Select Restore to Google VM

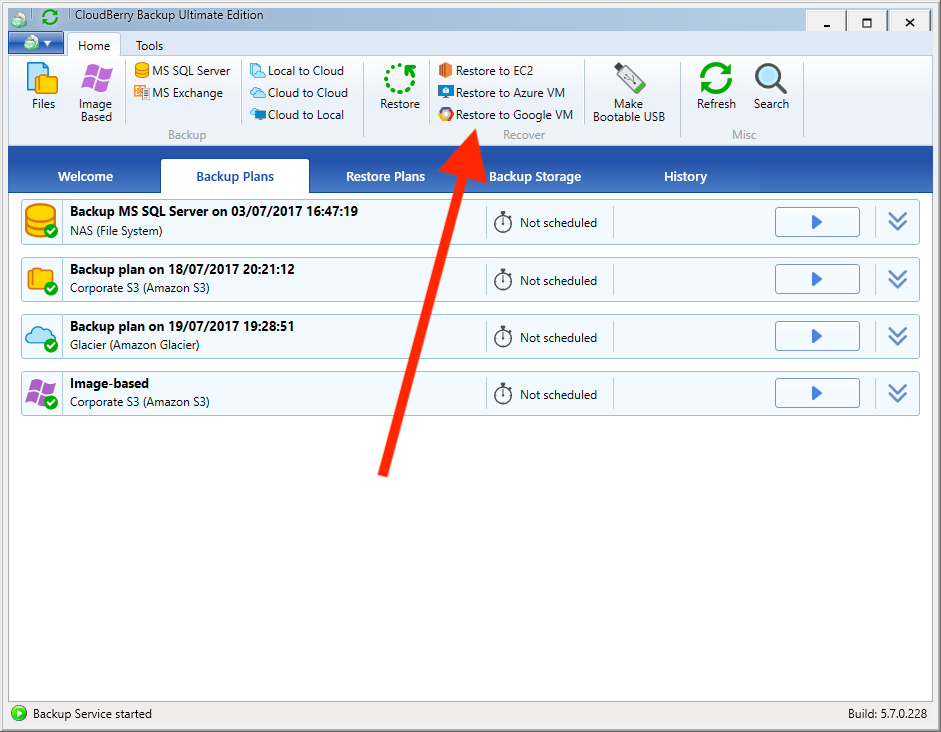(x=505, y=115)
